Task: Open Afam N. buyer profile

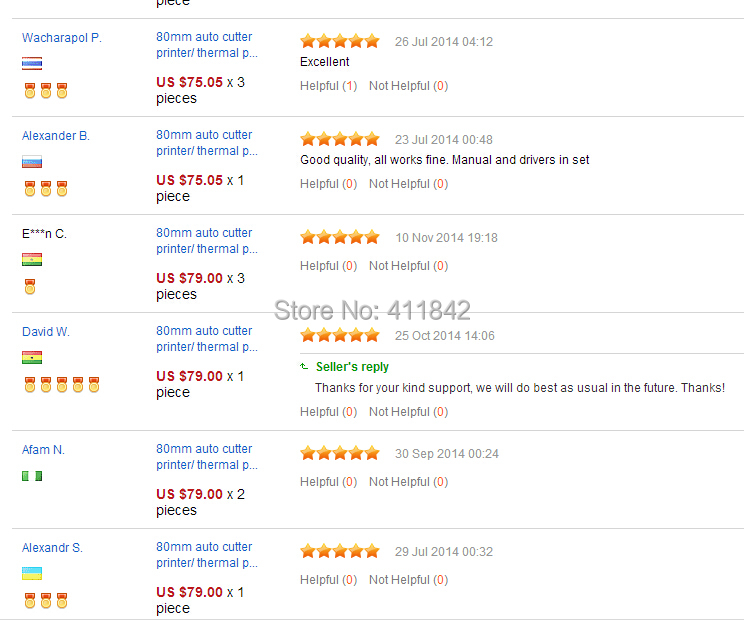Action: pyautogui.click(x=43, y=450)
